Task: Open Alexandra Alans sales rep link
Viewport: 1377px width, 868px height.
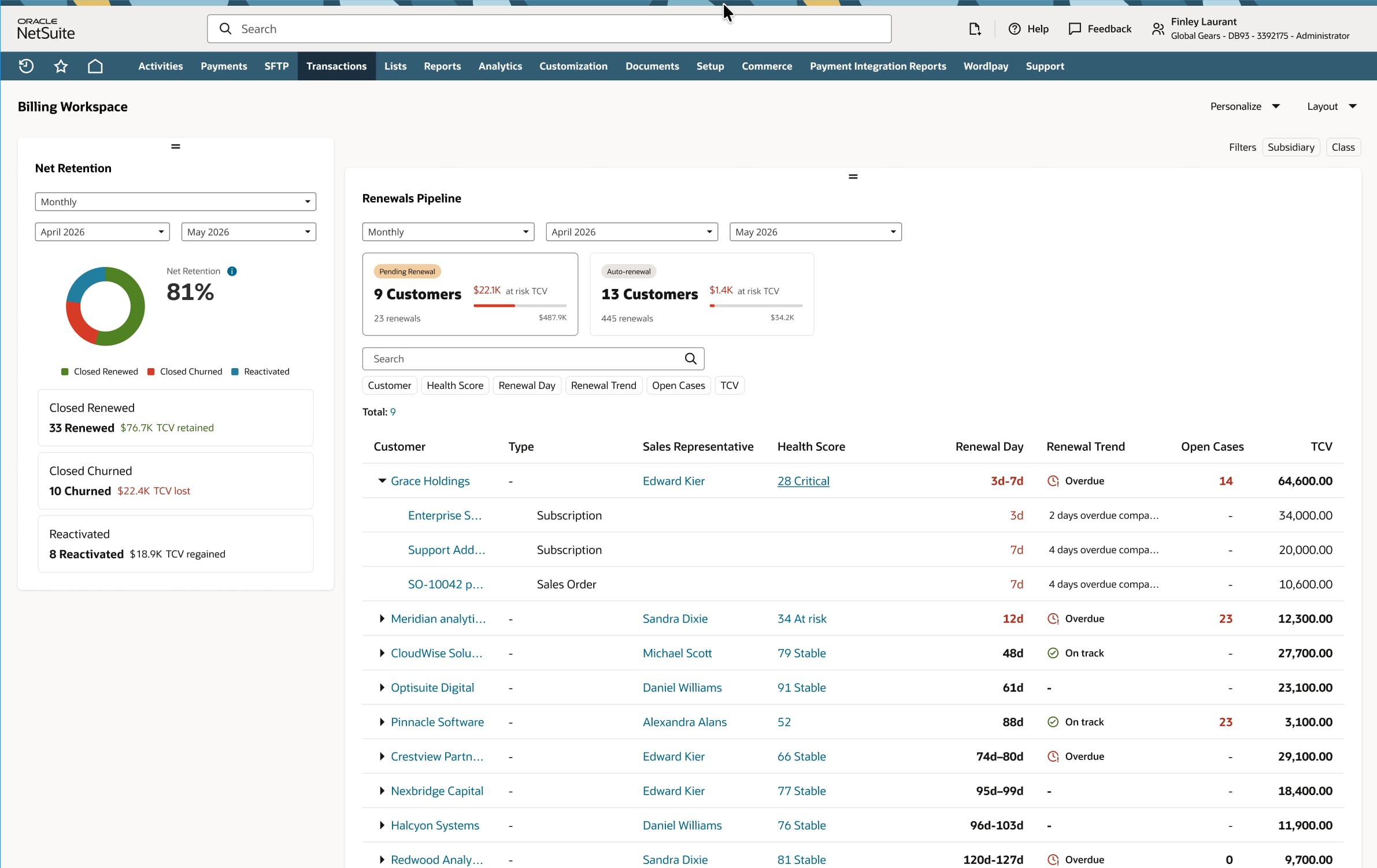Action: tap(684, 722)
